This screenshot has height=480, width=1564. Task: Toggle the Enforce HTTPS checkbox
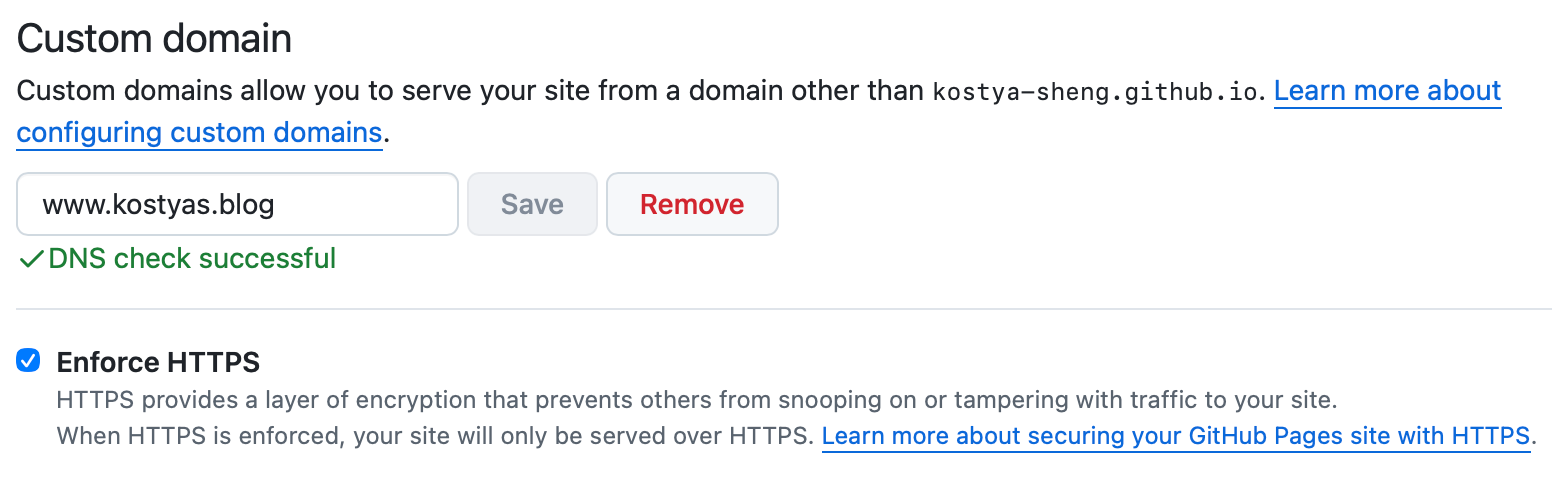[29, 361]
